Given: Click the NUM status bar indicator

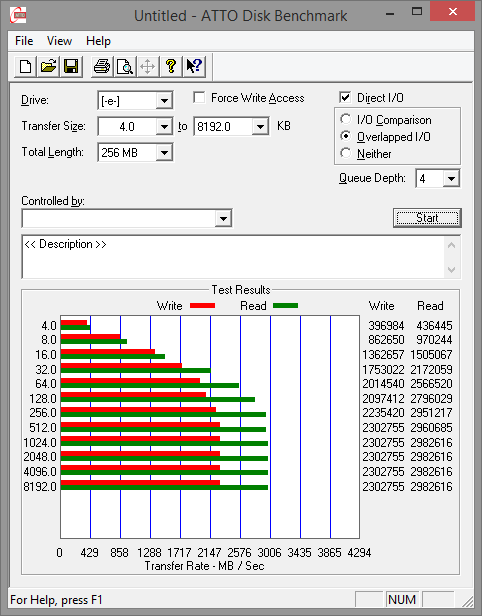Looking at the screenshot, I should pos(402,600).
